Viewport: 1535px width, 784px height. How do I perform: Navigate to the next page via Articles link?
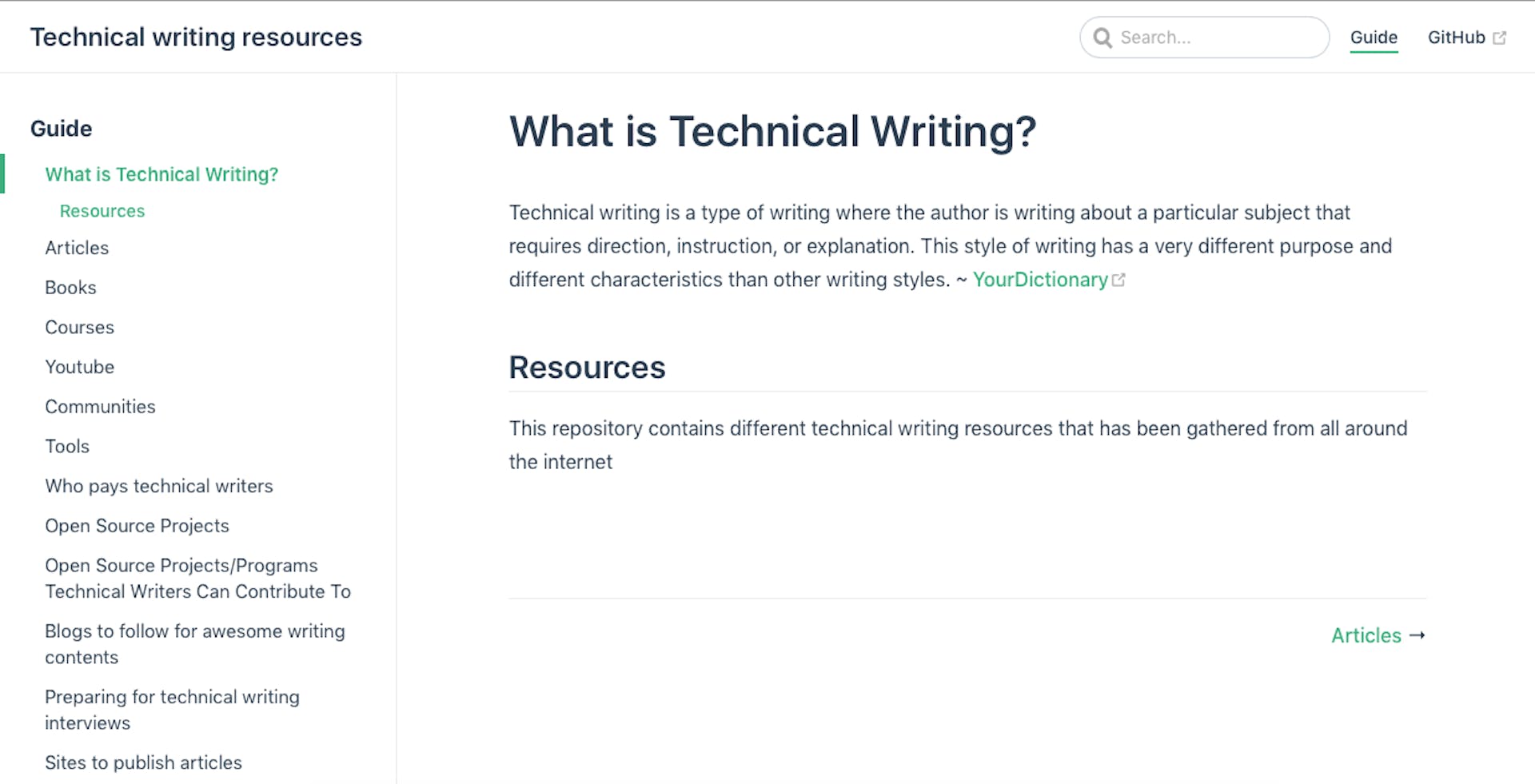click(x=1366, y=635)
